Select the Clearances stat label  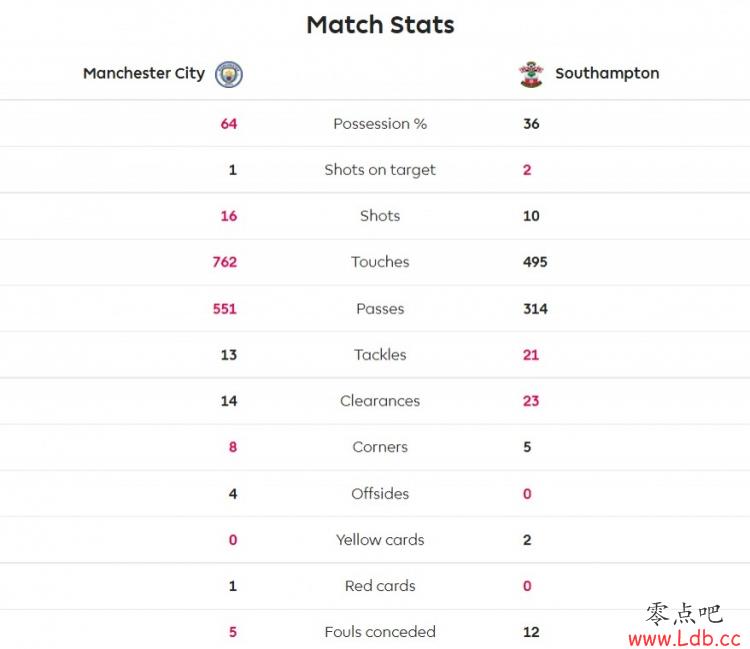click(x=380, y=401)
